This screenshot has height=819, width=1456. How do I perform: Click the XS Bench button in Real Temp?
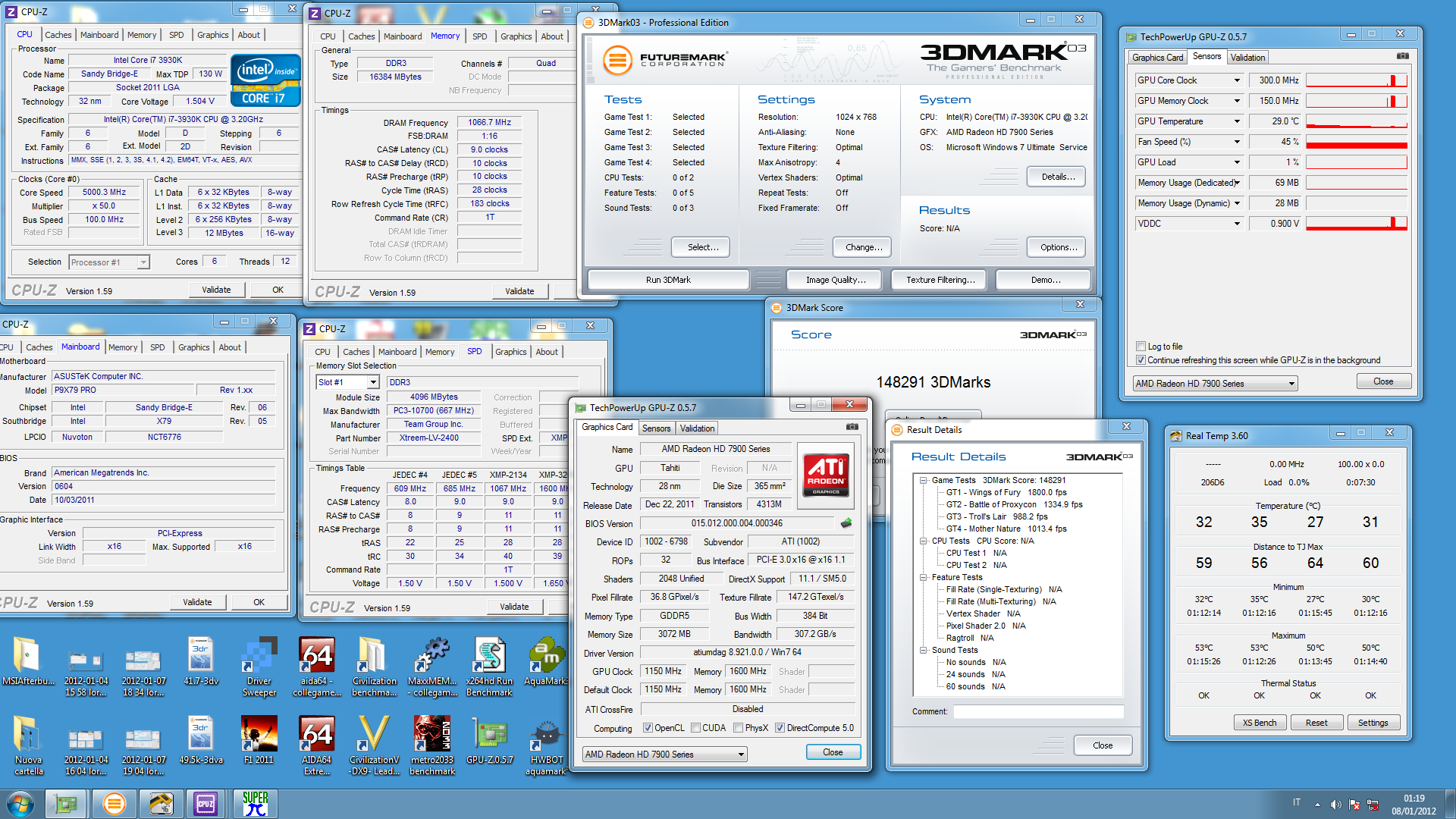tap(1259, 723)
